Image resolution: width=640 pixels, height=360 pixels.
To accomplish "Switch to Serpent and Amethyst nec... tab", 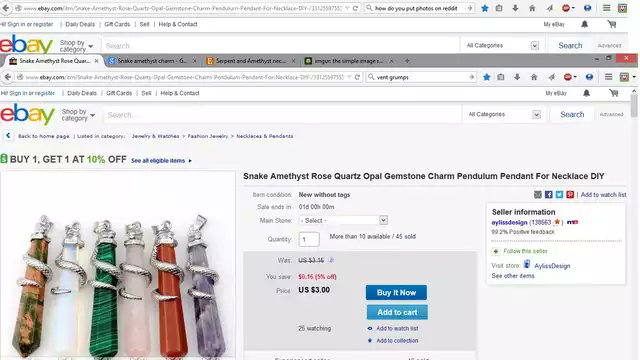I will coord(251,61).
